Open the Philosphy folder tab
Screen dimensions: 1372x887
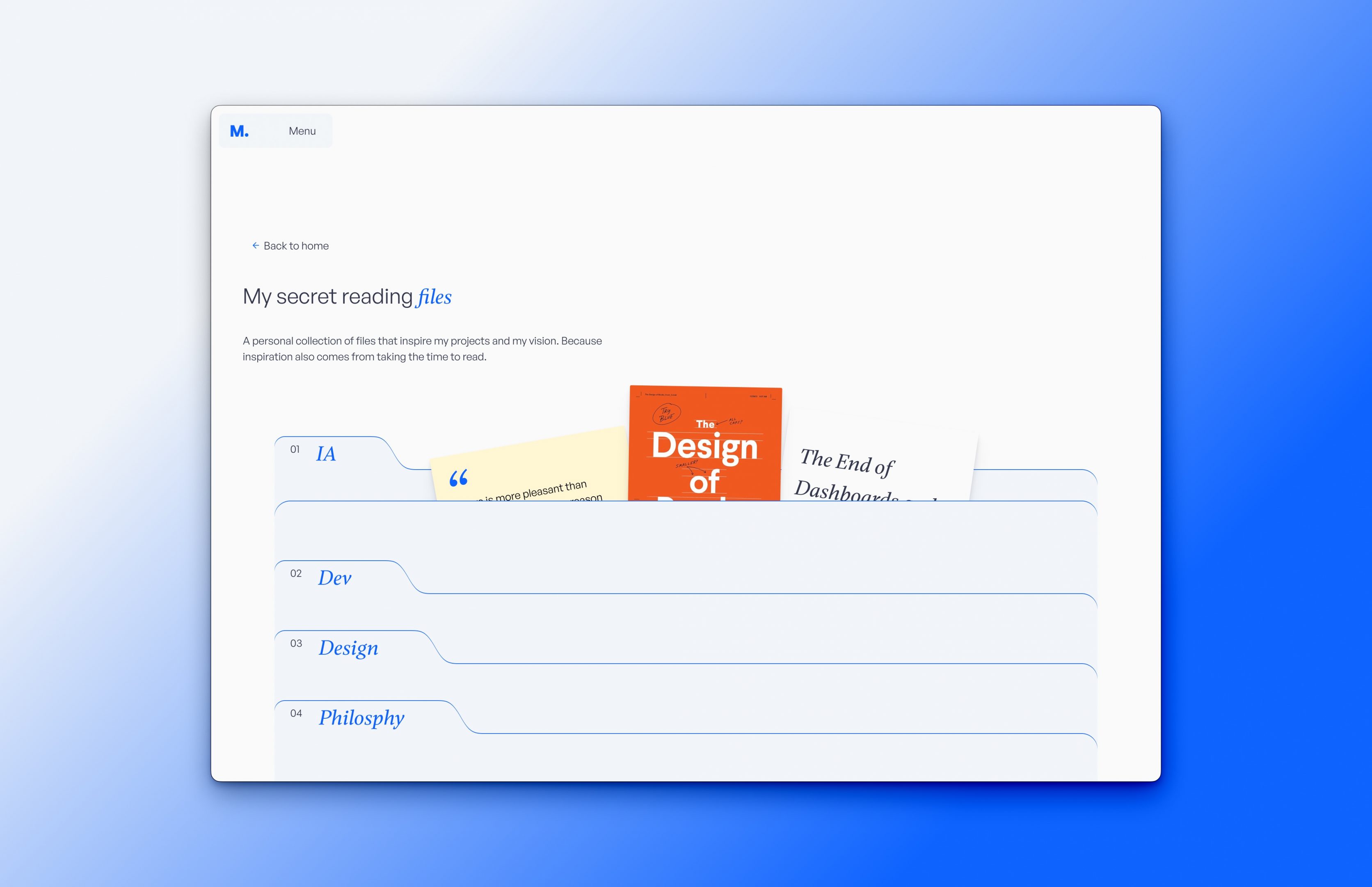click(x=361, y=717)
